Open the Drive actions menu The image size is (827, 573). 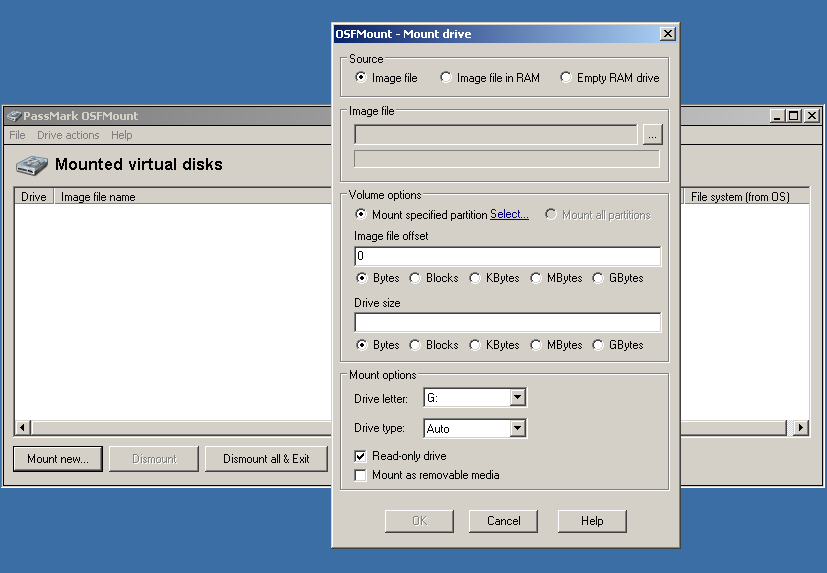68,135
